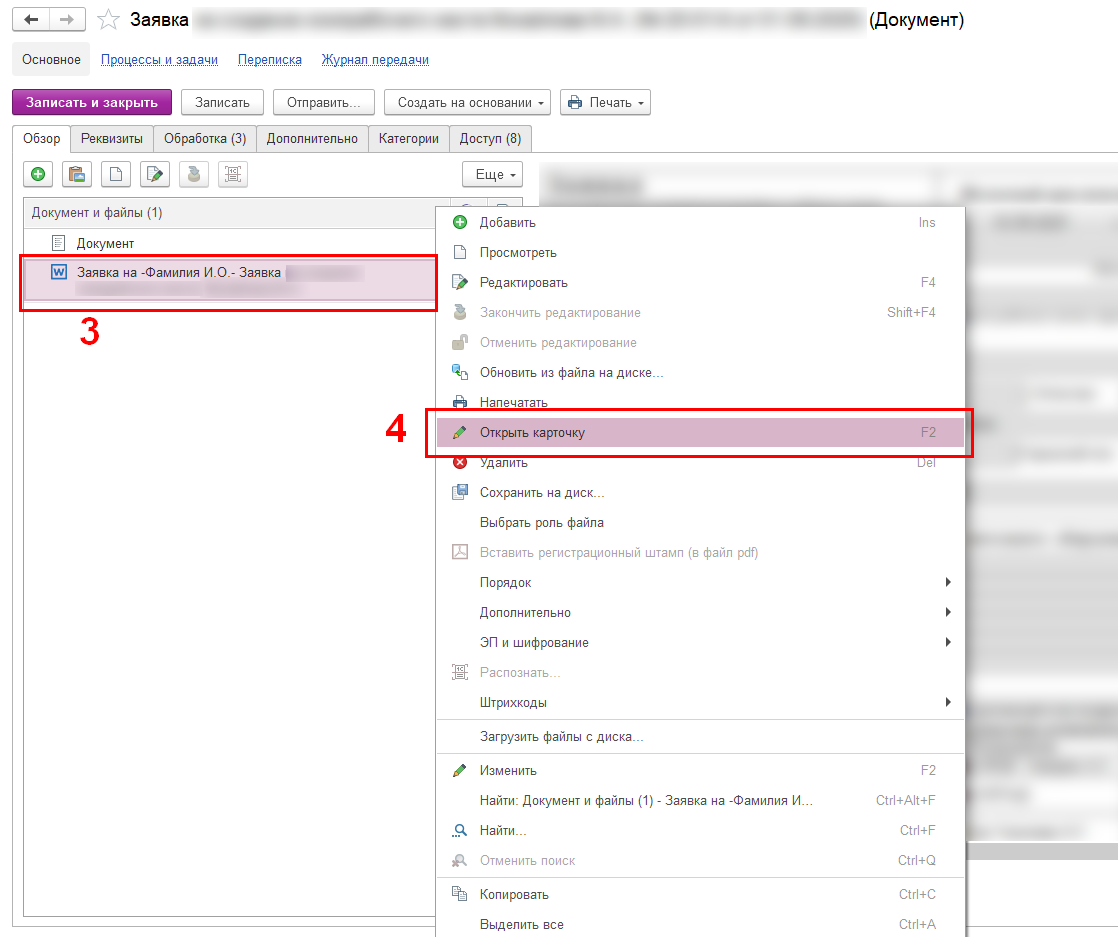Click the green Add file toolbar icon
Viewport: 1118px width, 937px height.
click(x=38, y=174)
